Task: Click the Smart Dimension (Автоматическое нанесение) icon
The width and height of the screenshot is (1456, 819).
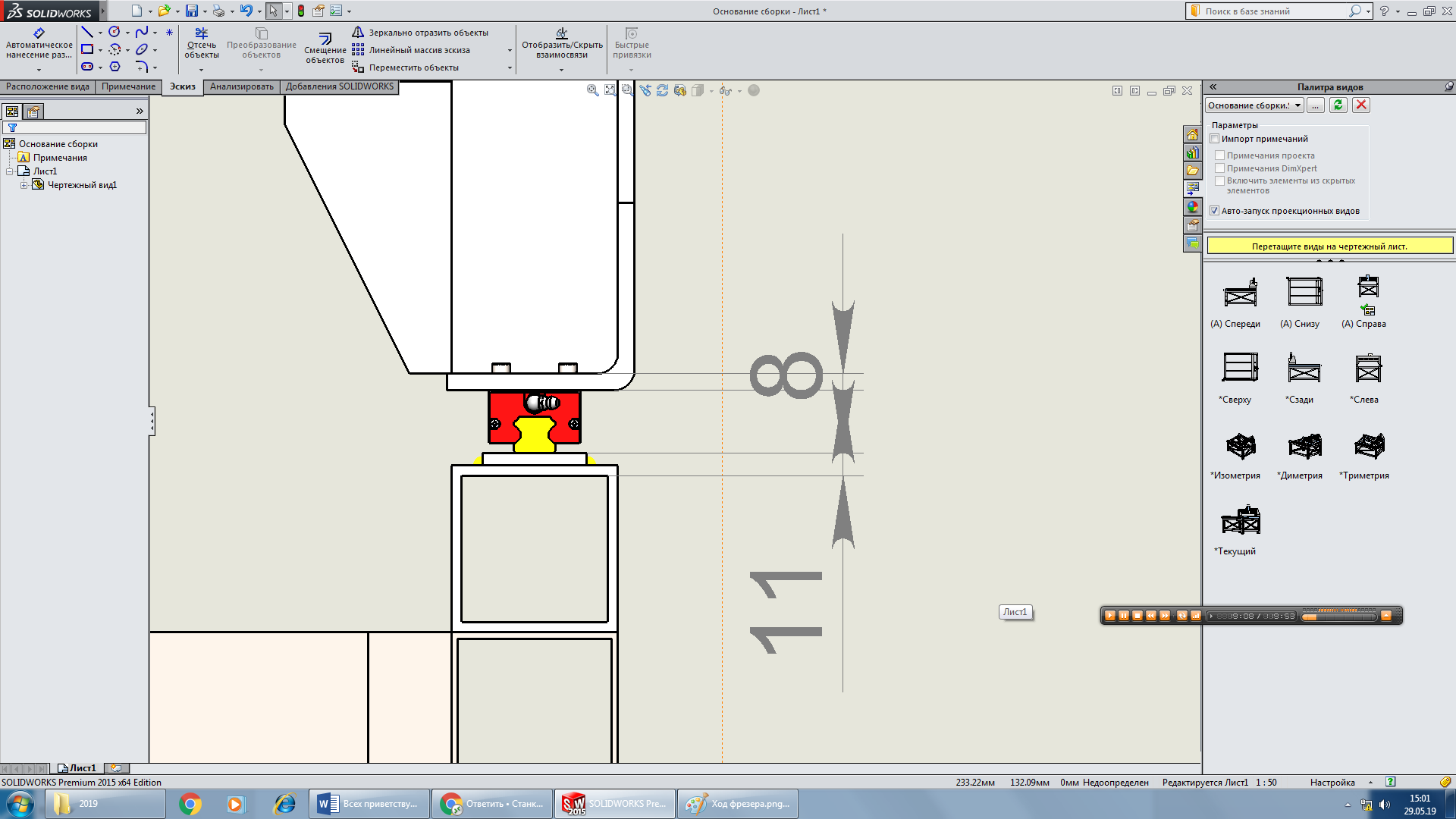Action: (x=39, y=33)
